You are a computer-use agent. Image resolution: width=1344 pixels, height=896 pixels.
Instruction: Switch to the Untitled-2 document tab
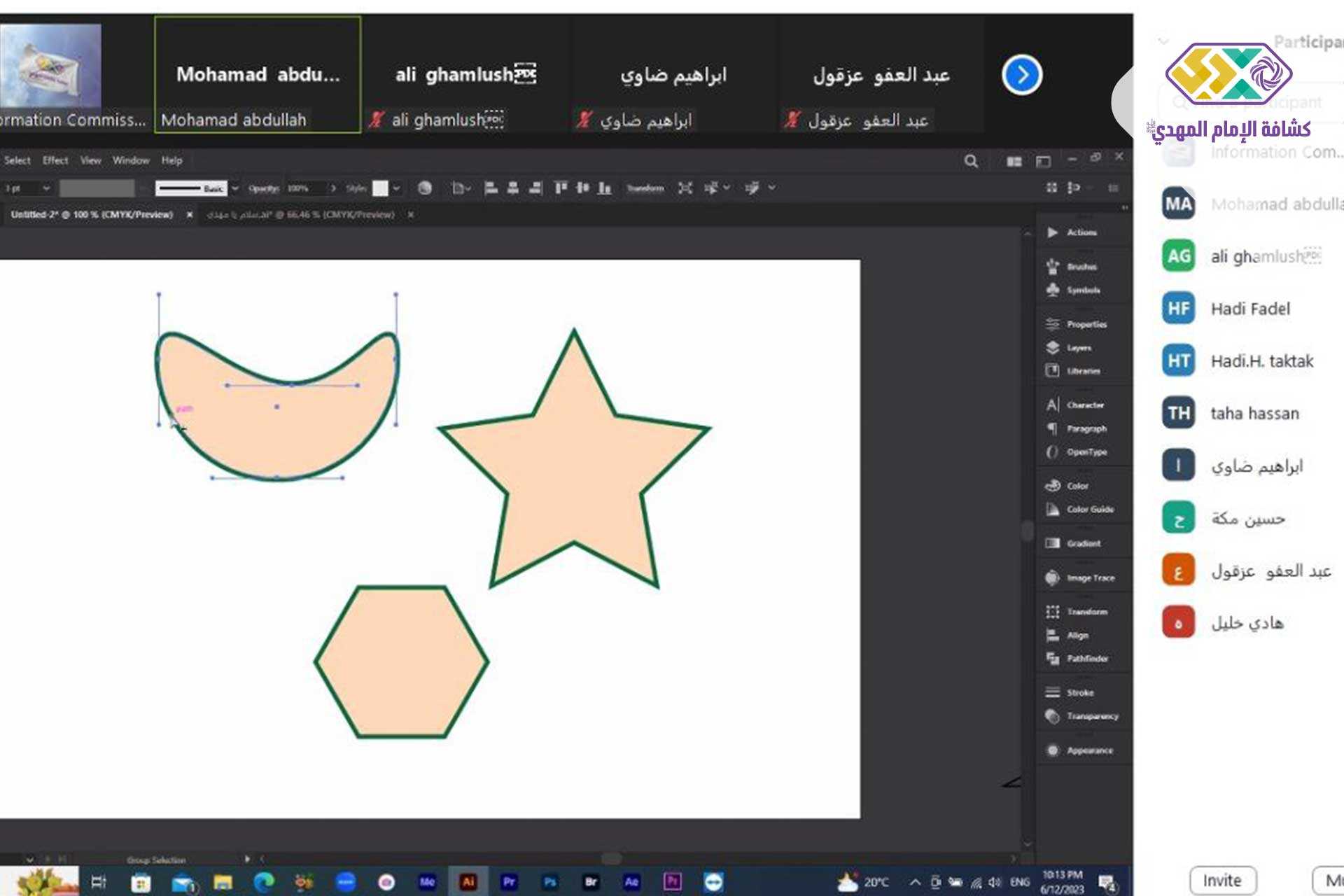(x=92, y=215)
